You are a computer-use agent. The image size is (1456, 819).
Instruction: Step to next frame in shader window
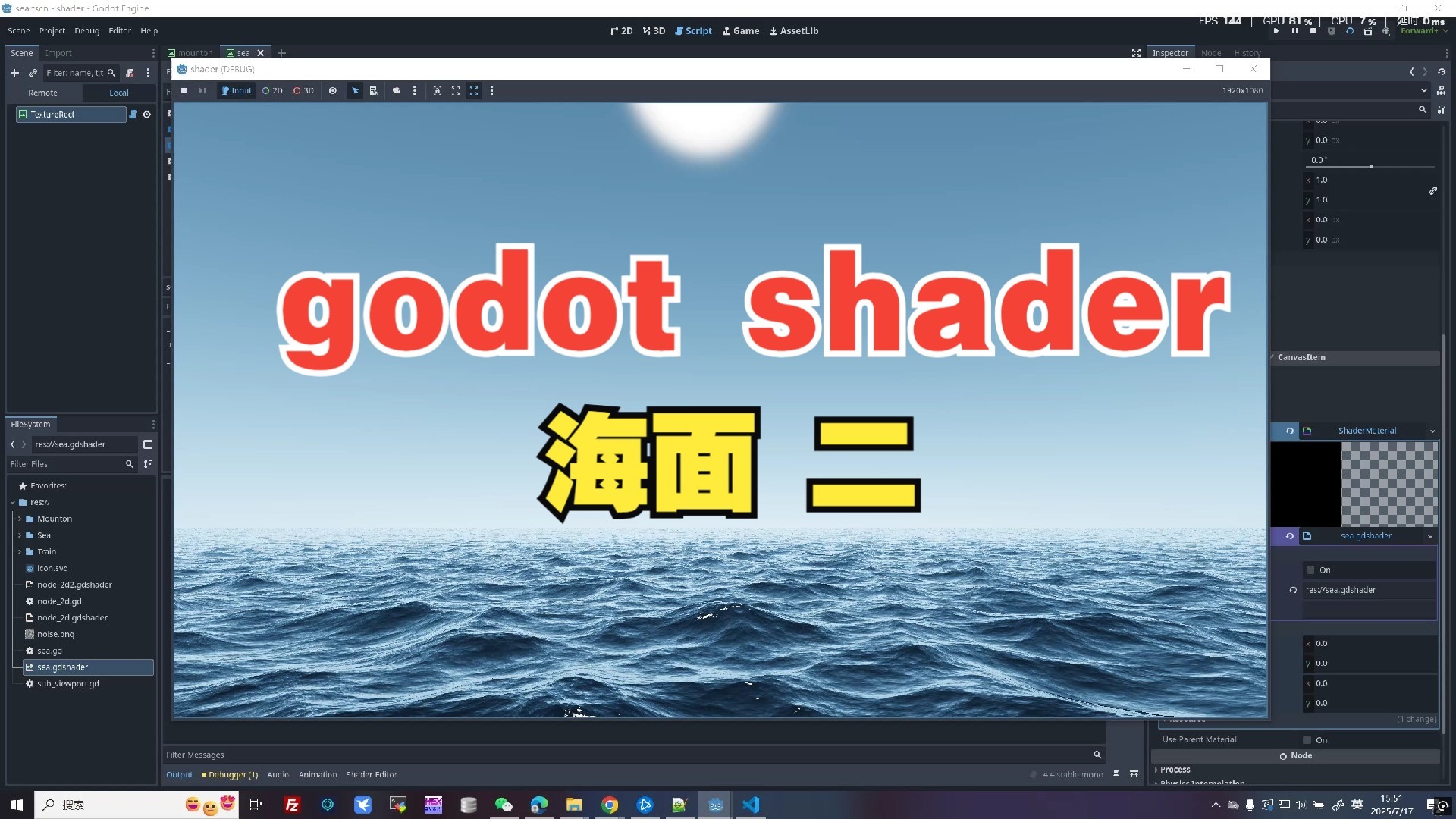(x=202, y=90)
